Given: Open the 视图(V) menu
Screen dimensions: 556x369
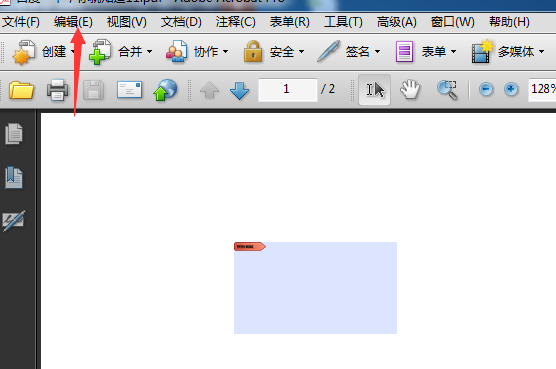Looking at the screenshot, I should 127,22.
